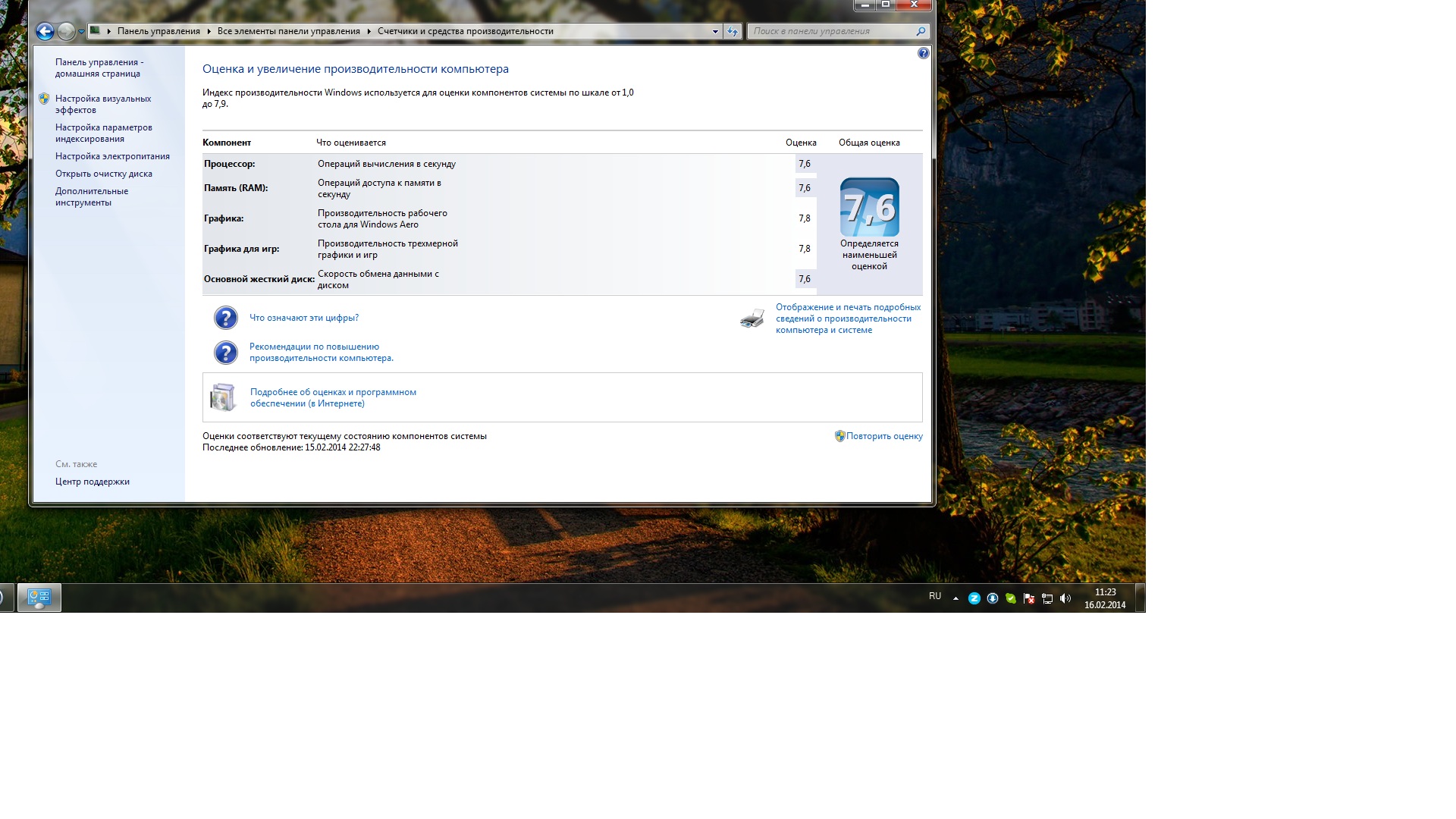Image resolution: width=1456 pixels, height=819 pixels.
Task: Open 'Настройка электропитания' link
Action: click(112, 156)
